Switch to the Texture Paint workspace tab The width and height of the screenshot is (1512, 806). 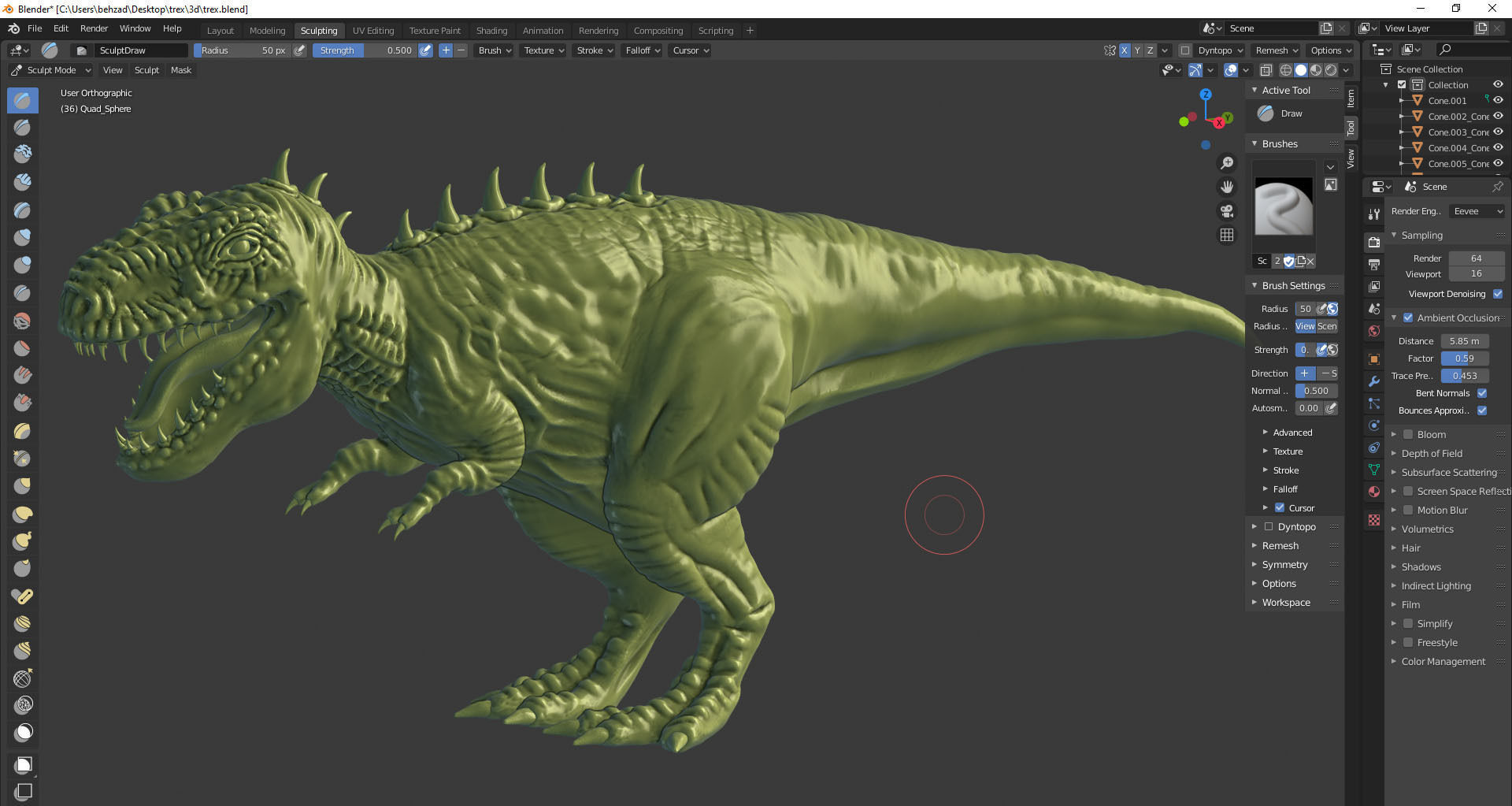[x=435, y=31]
